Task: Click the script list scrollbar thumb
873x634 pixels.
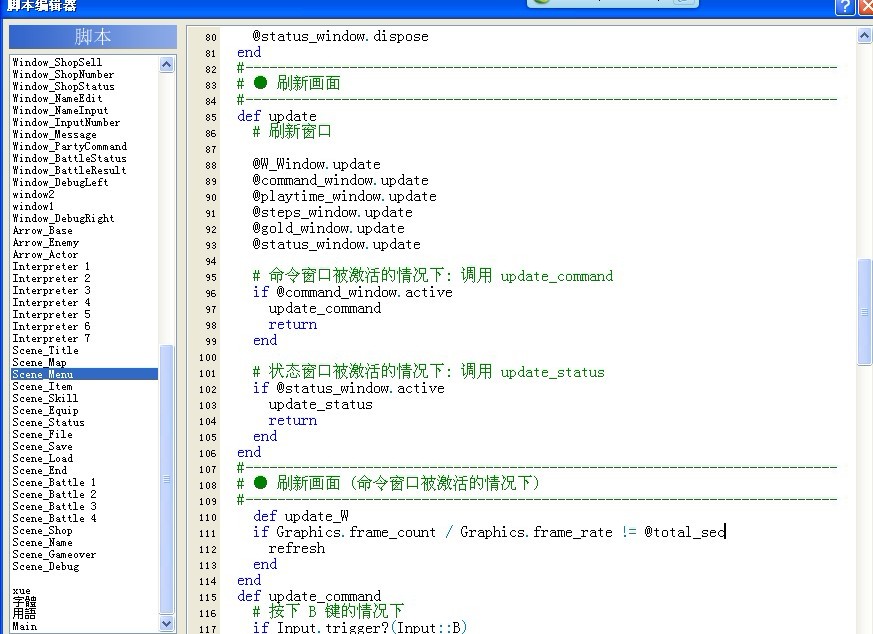Action: [x=166, y=479]
